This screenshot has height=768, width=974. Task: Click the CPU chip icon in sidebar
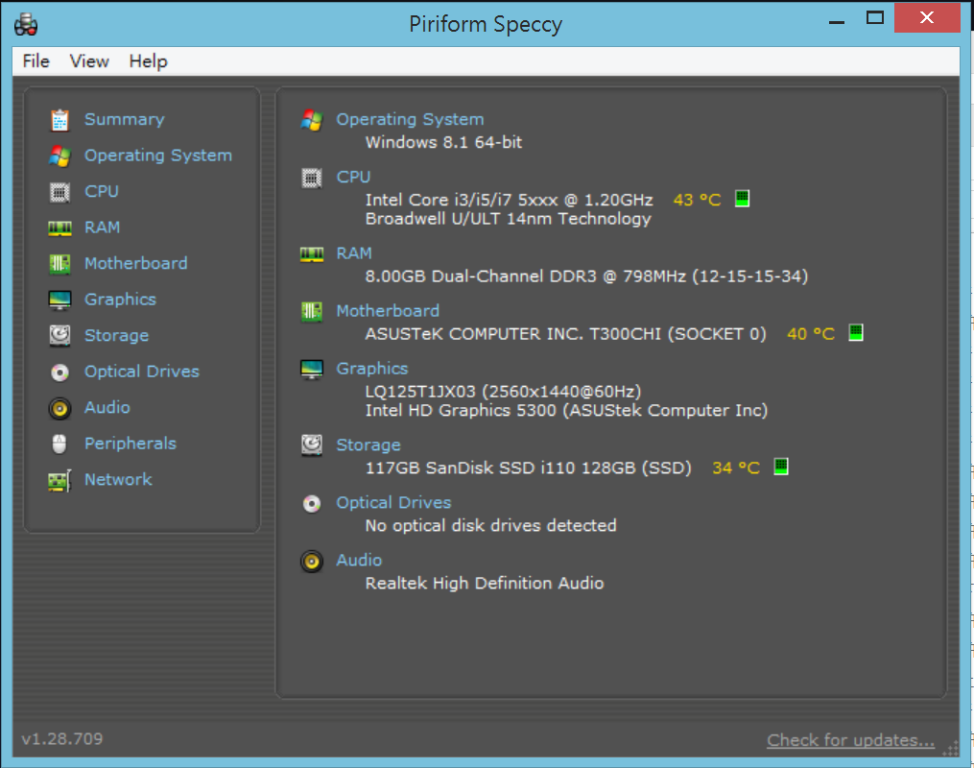point(60,192)
